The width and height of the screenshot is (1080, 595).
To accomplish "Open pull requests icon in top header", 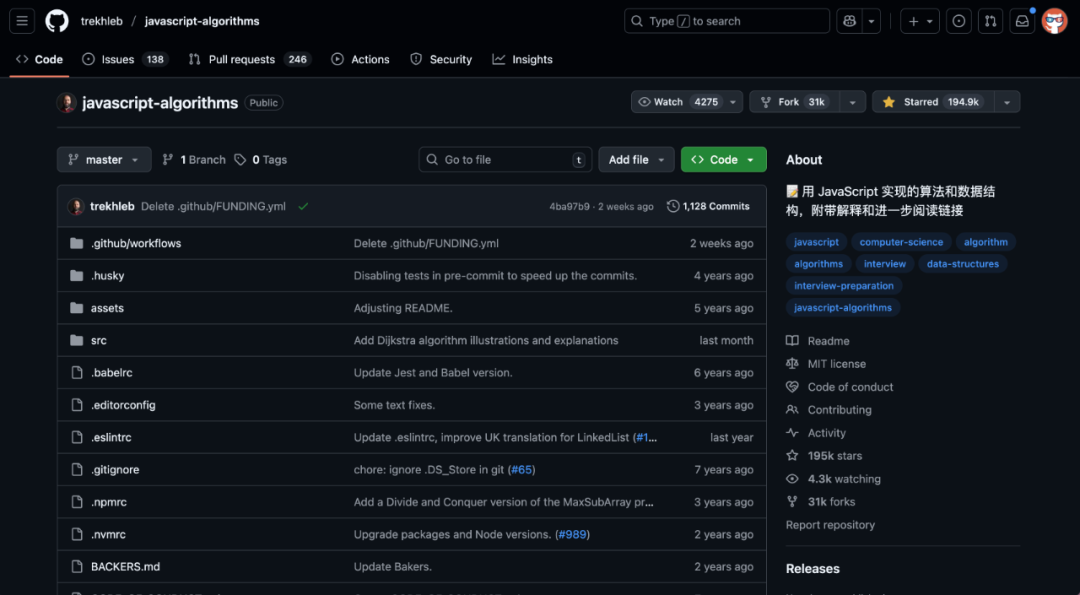I will coord(990,21).
